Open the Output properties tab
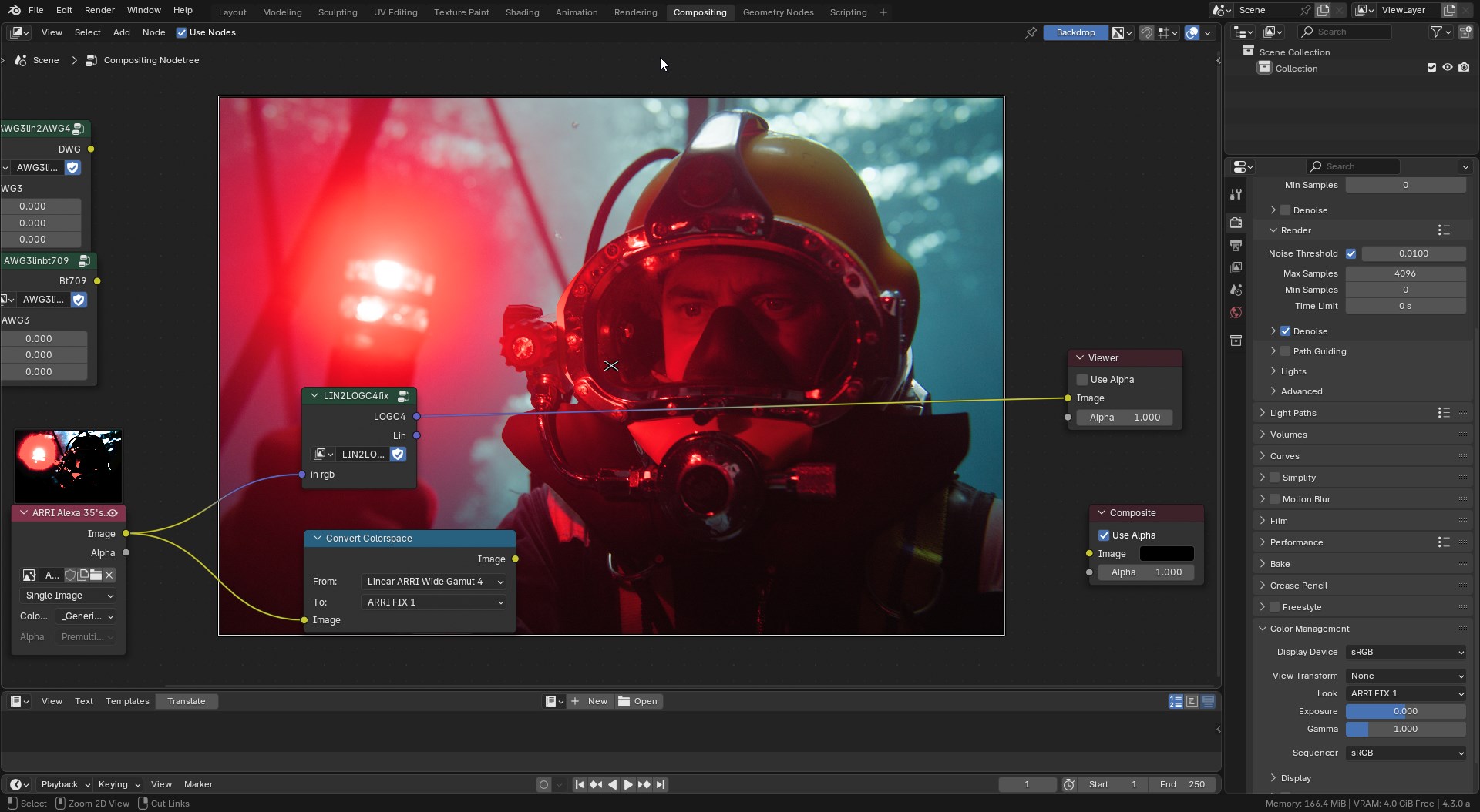 tap(1236, 246)
